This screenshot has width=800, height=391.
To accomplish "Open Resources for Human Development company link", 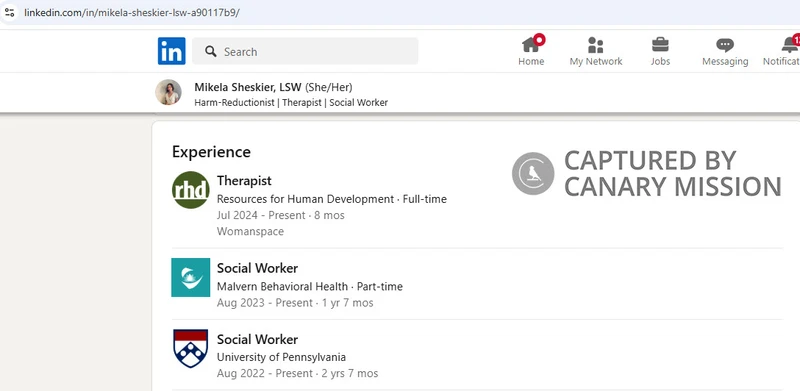I will click(305, 199).
